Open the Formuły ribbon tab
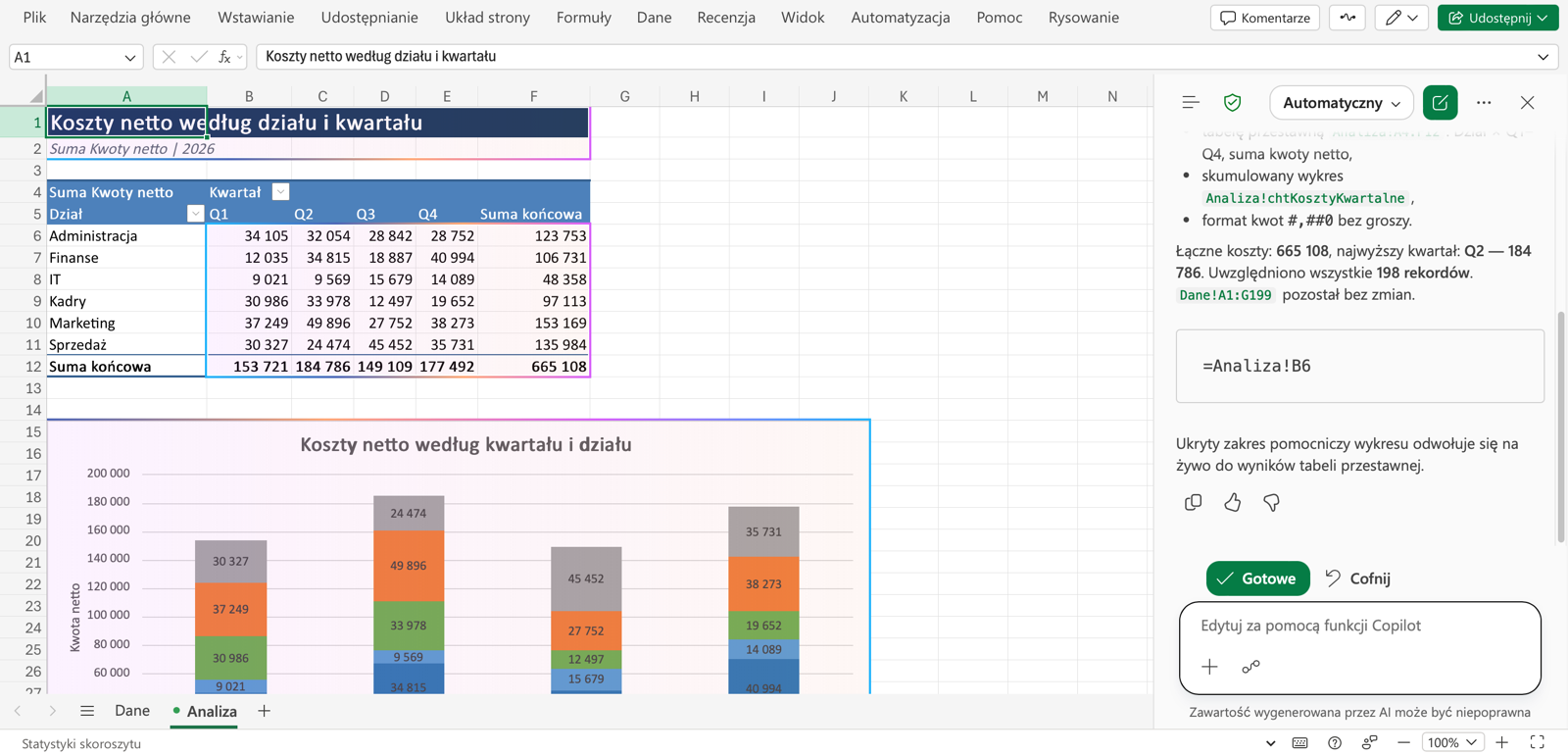 coord(583,18)
